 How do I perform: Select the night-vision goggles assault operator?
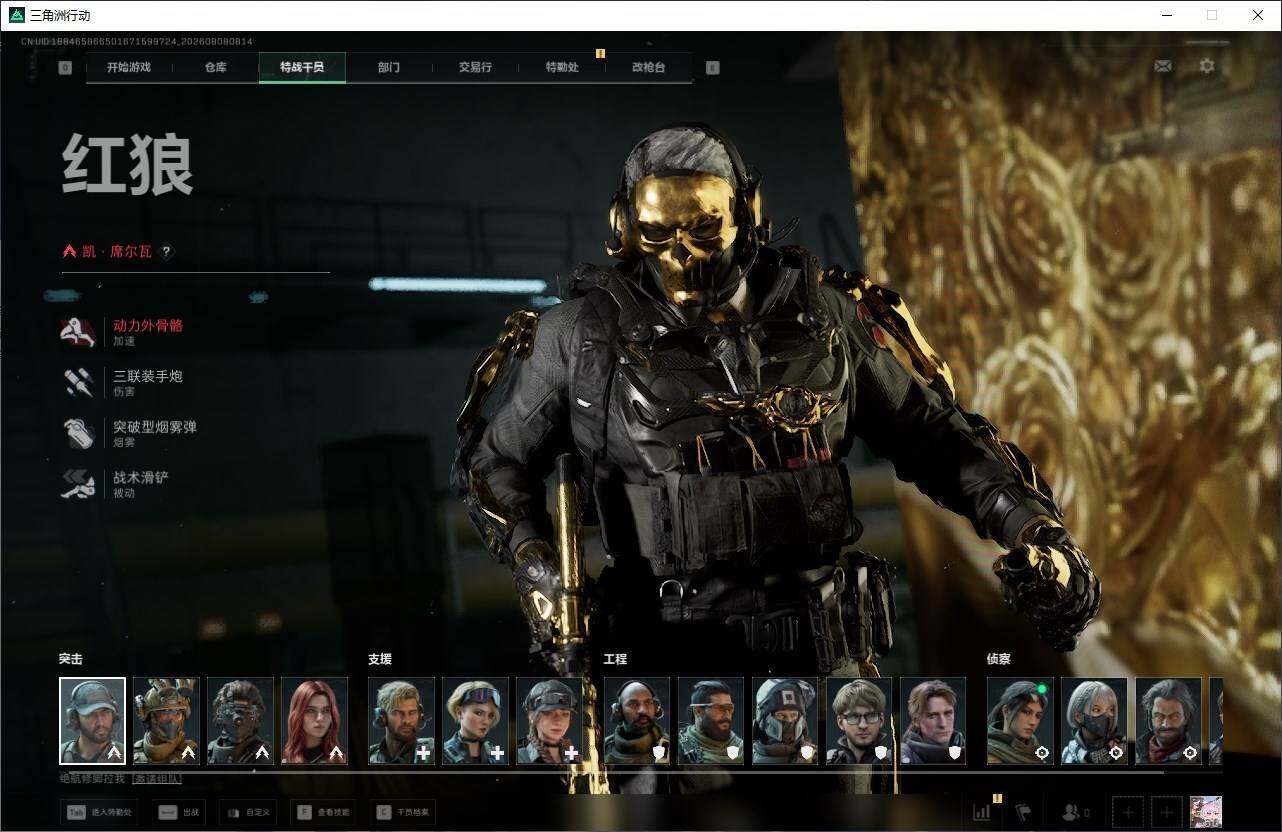point(240,721)
